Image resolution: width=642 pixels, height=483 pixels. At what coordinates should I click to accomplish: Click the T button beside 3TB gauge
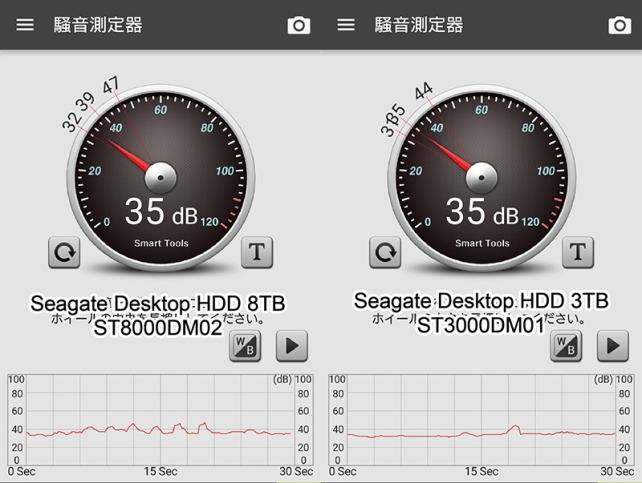pyautogui.click(x=578, y=253)
